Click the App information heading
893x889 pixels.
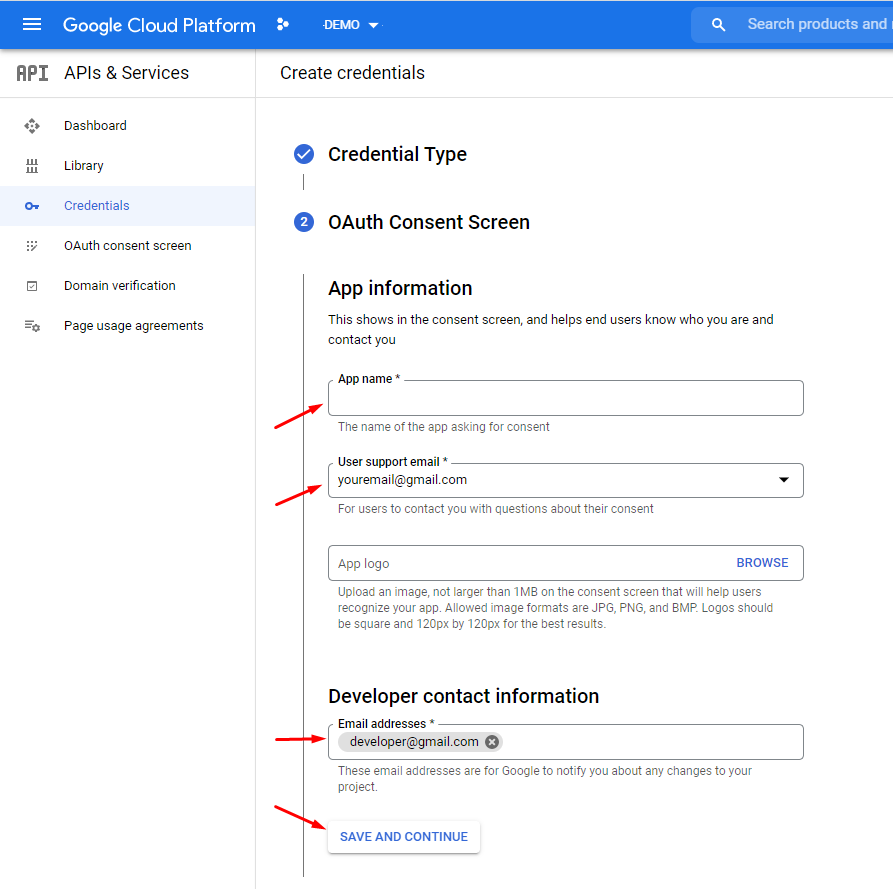pyautogui.click(x=400, y=288)
